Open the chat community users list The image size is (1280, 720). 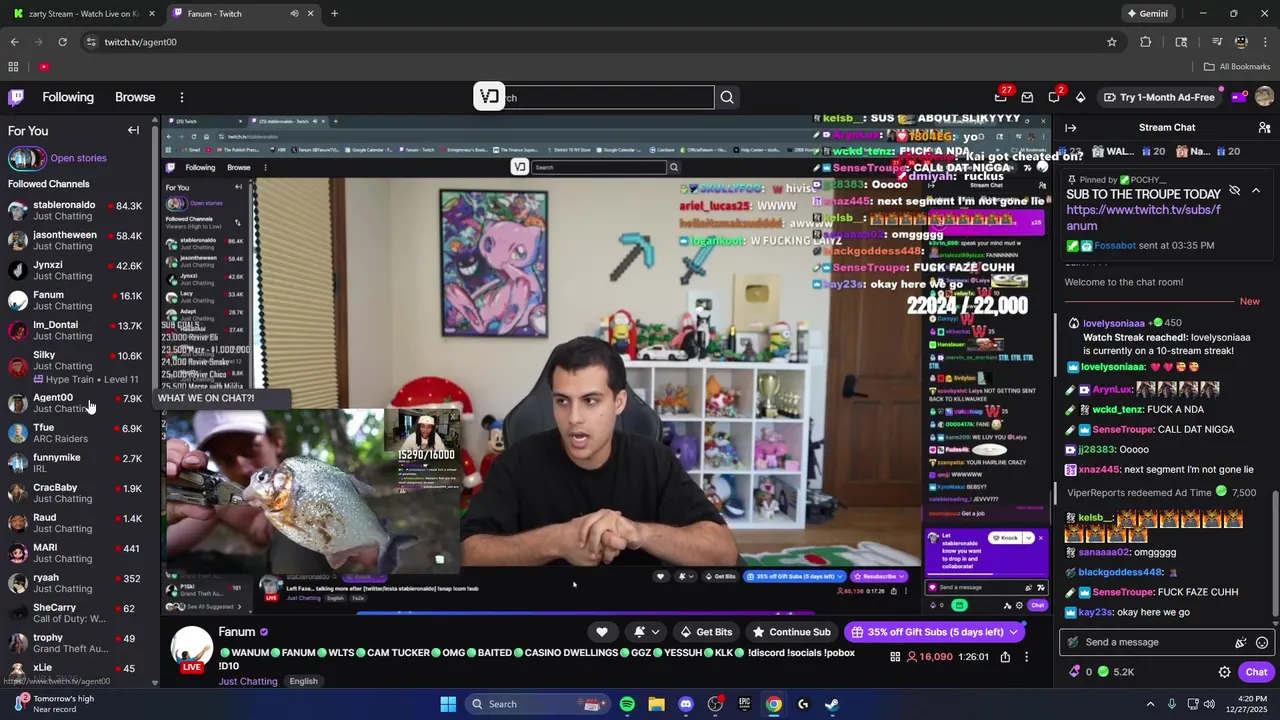1264,127
